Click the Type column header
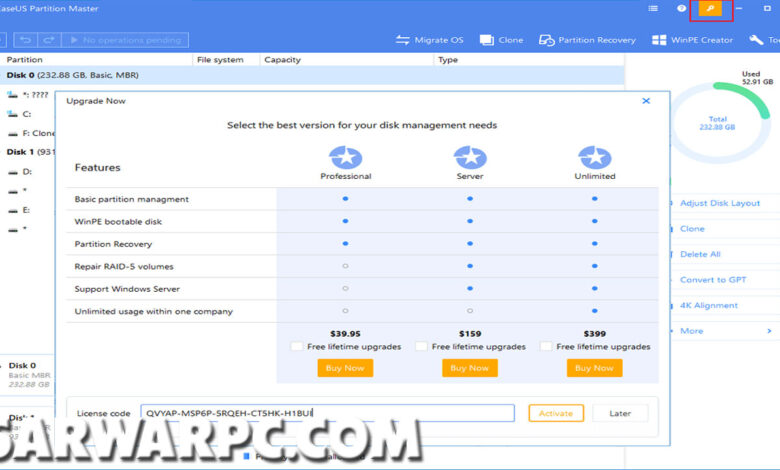780x470 pixels. pos(448,60)
